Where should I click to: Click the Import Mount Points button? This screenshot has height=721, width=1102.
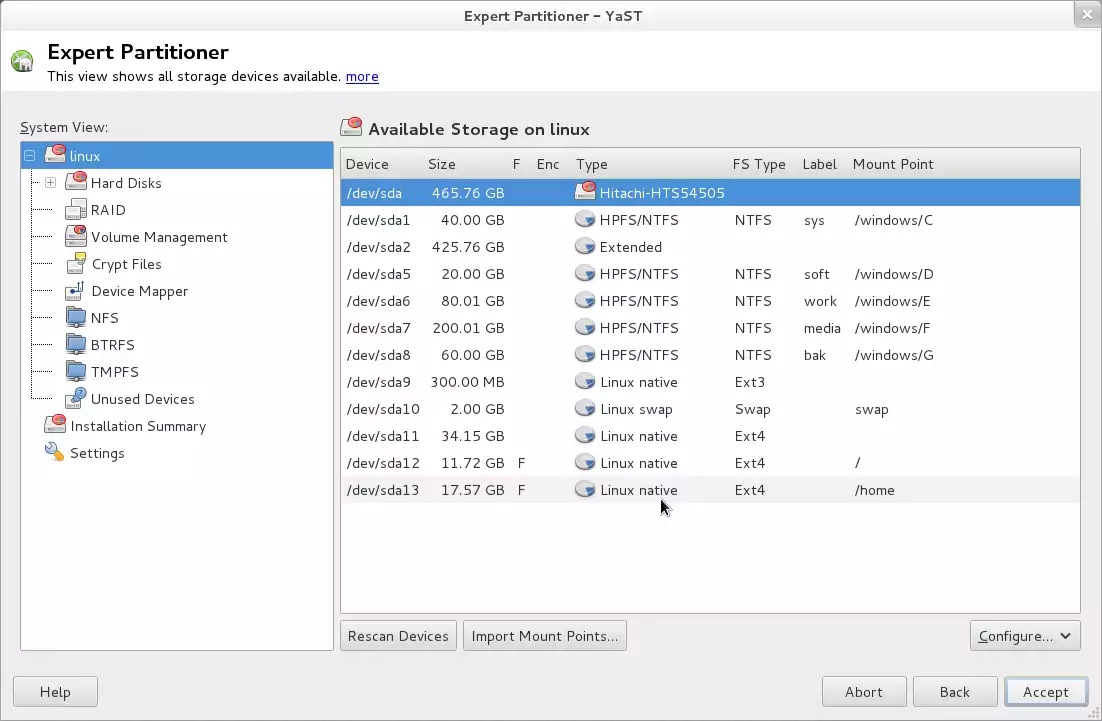[545, 636]
